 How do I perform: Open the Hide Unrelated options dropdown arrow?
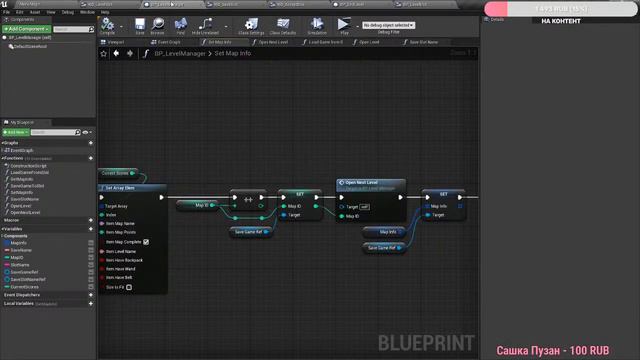226,27
